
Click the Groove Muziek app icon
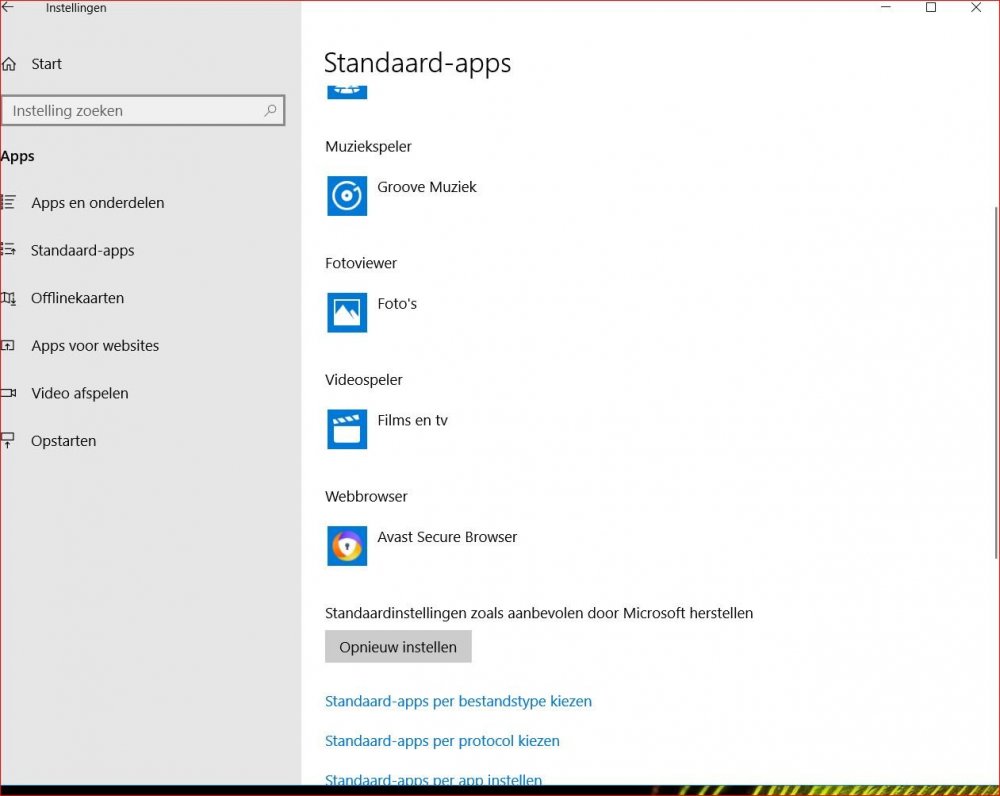click(x=347, y=196)
